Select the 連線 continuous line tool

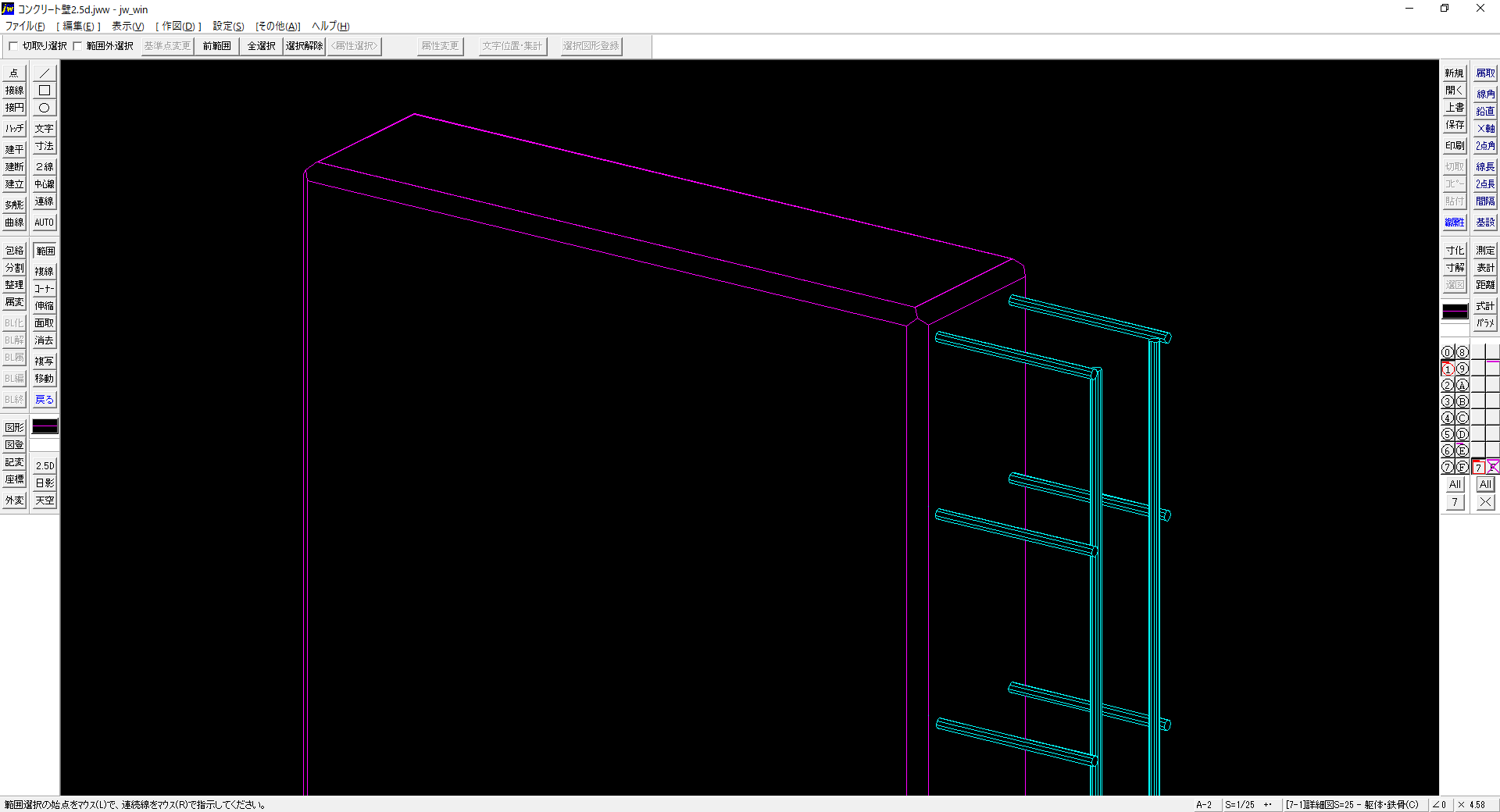pyautogui.click(x=45, y=201)
